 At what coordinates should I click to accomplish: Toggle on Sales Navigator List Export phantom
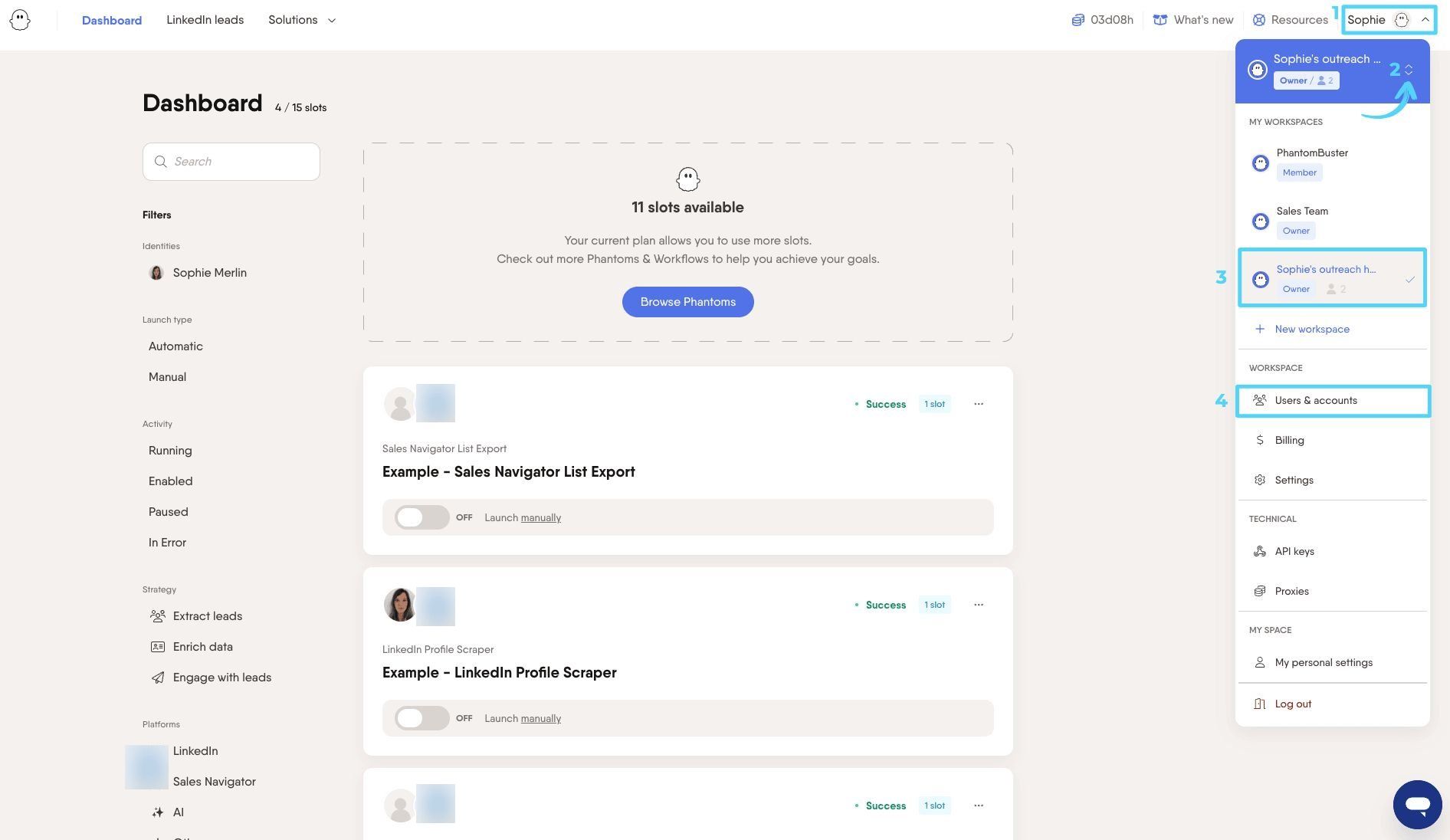tap(422, 517)
